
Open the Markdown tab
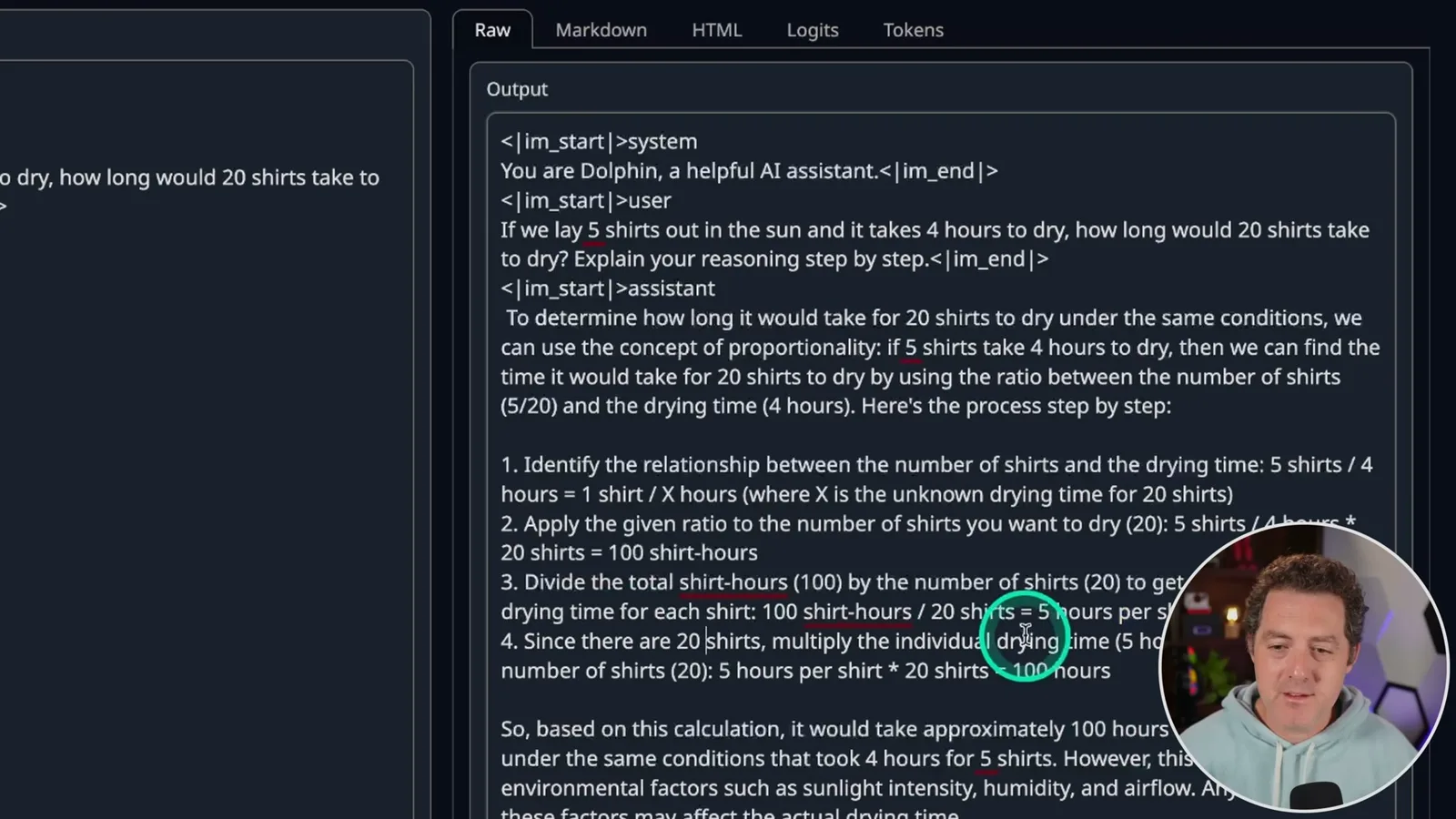(x=601, y=30)
